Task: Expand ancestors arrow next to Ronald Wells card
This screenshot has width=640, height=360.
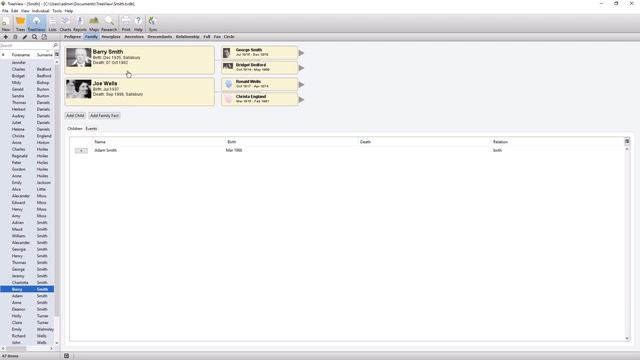Action: coord(301,84)
